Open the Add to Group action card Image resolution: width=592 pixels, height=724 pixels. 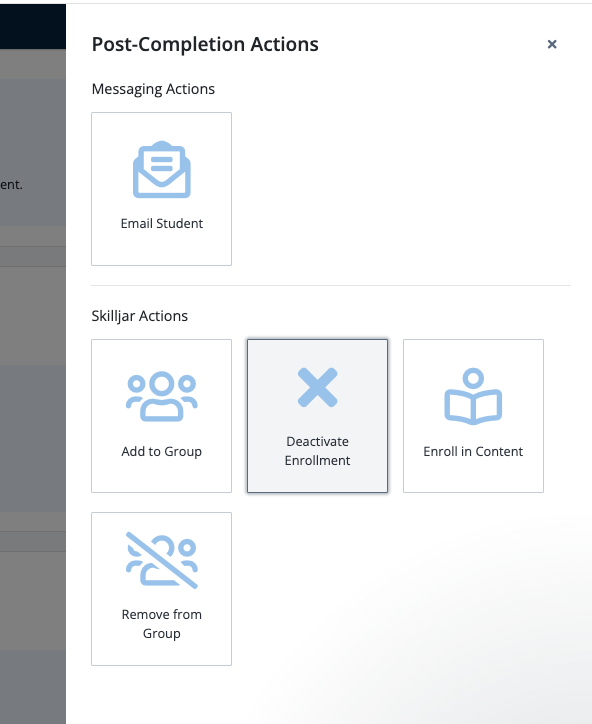pyautogui.click(x=162, y=416)
